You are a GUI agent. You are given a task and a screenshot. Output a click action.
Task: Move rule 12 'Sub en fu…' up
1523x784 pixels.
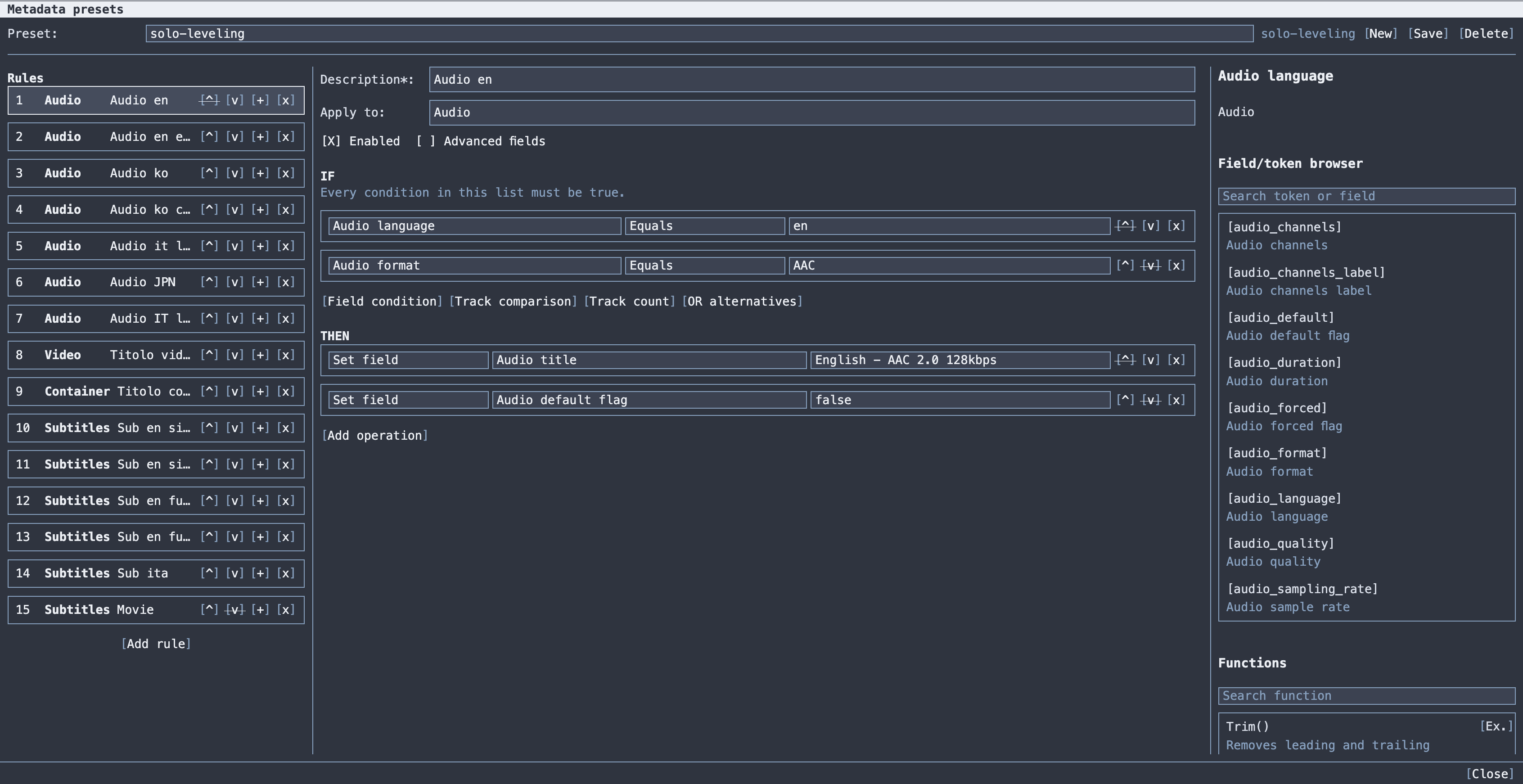coord(209,501)
